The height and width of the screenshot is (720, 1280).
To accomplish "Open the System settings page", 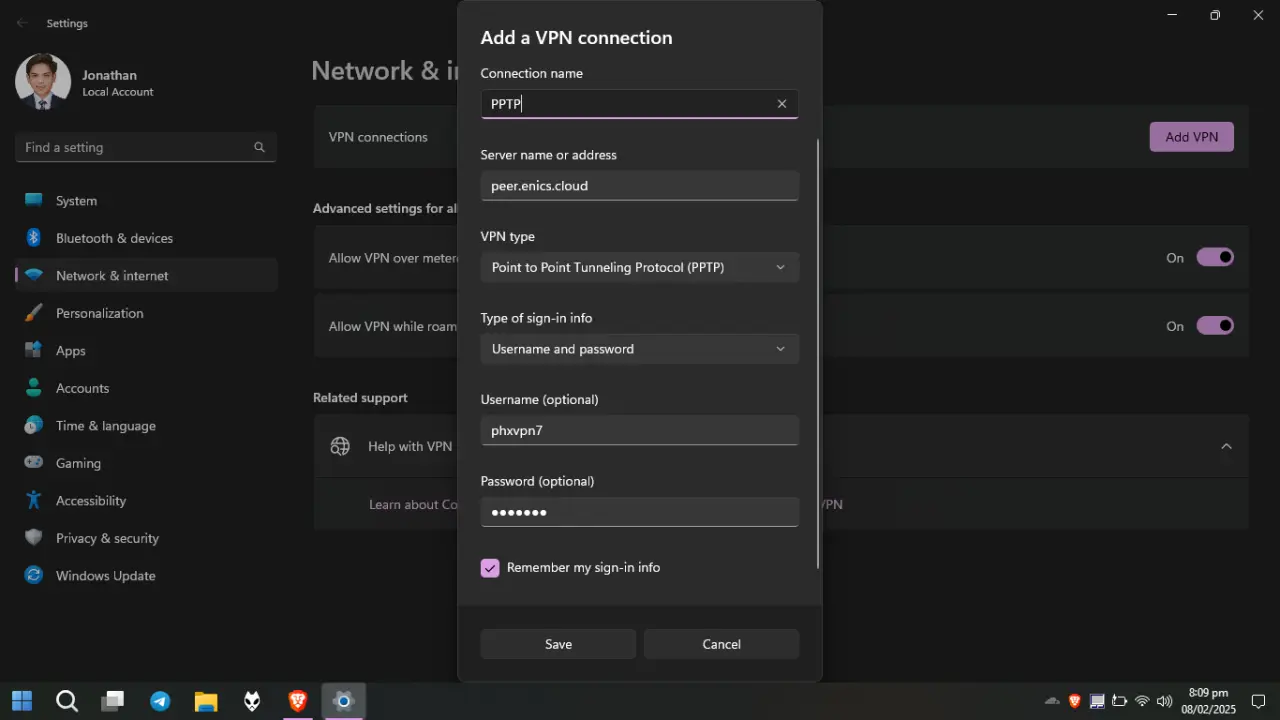I will [x=146, y=201].
